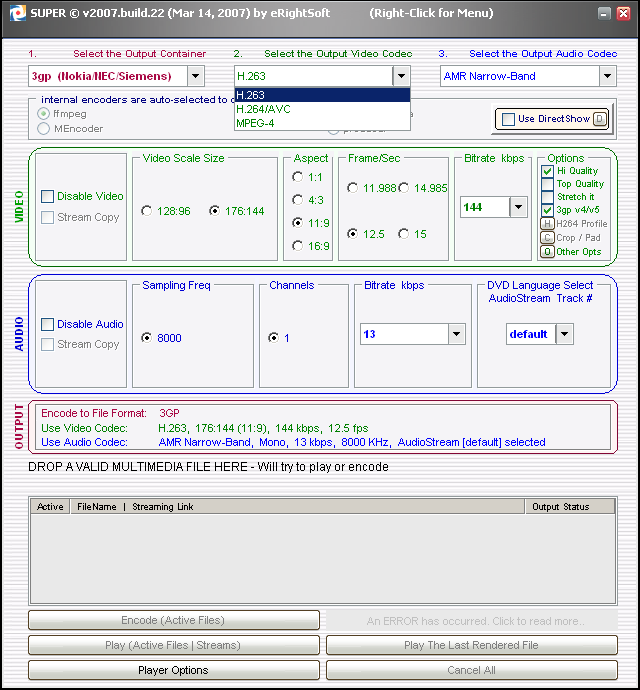
Task: Set aspect ratio to 1:1
Action: (x=298, y=177)
